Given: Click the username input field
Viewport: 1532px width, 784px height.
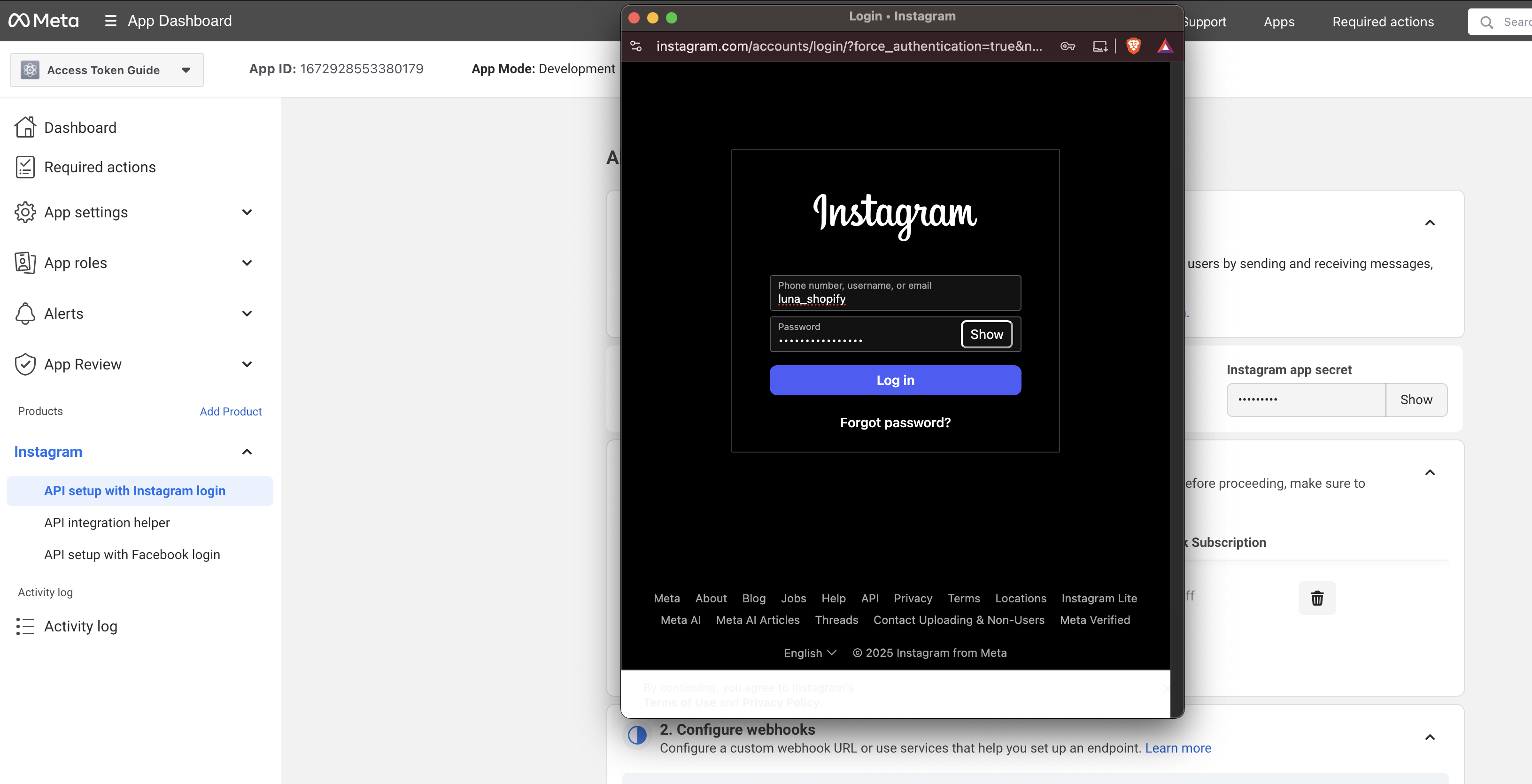Looking at the screenshot, I should [x=895, y=293].
